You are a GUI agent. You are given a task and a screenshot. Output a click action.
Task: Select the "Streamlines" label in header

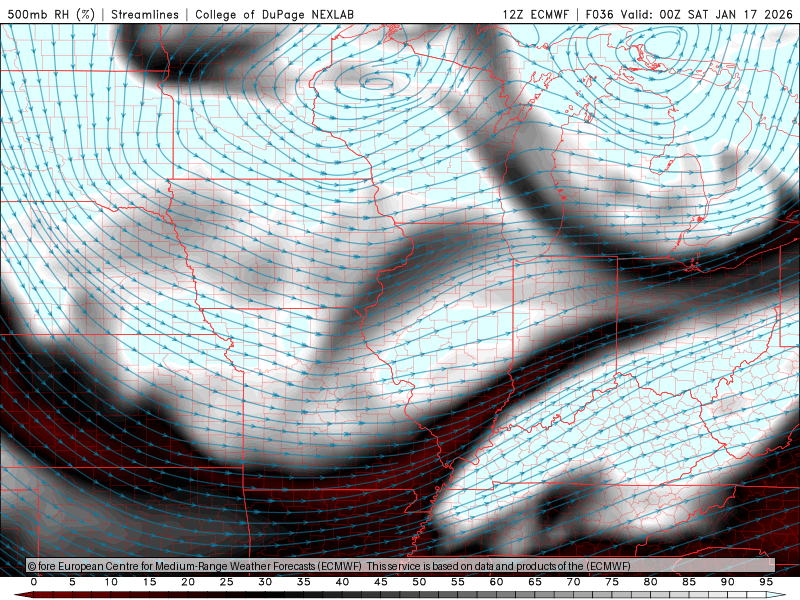[145, 14]
